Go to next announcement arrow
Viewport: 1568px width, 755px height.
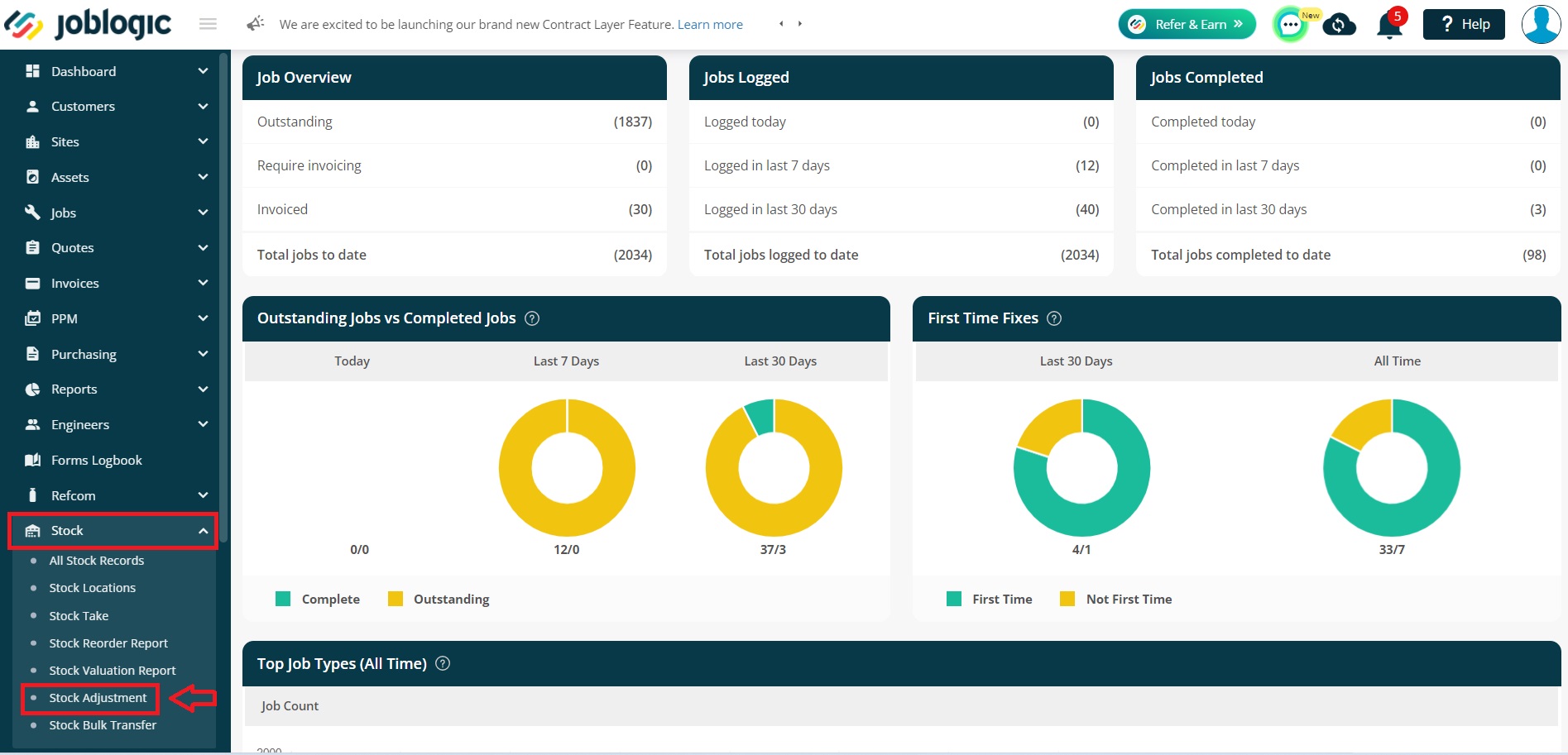point(800,24)
